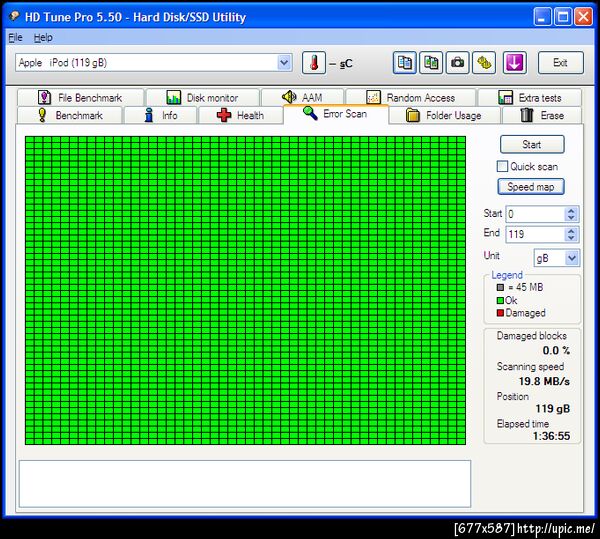Screen dimensions: 600x539
Task: Decrease the Start value with down arrow
Action: coord(571,218)
